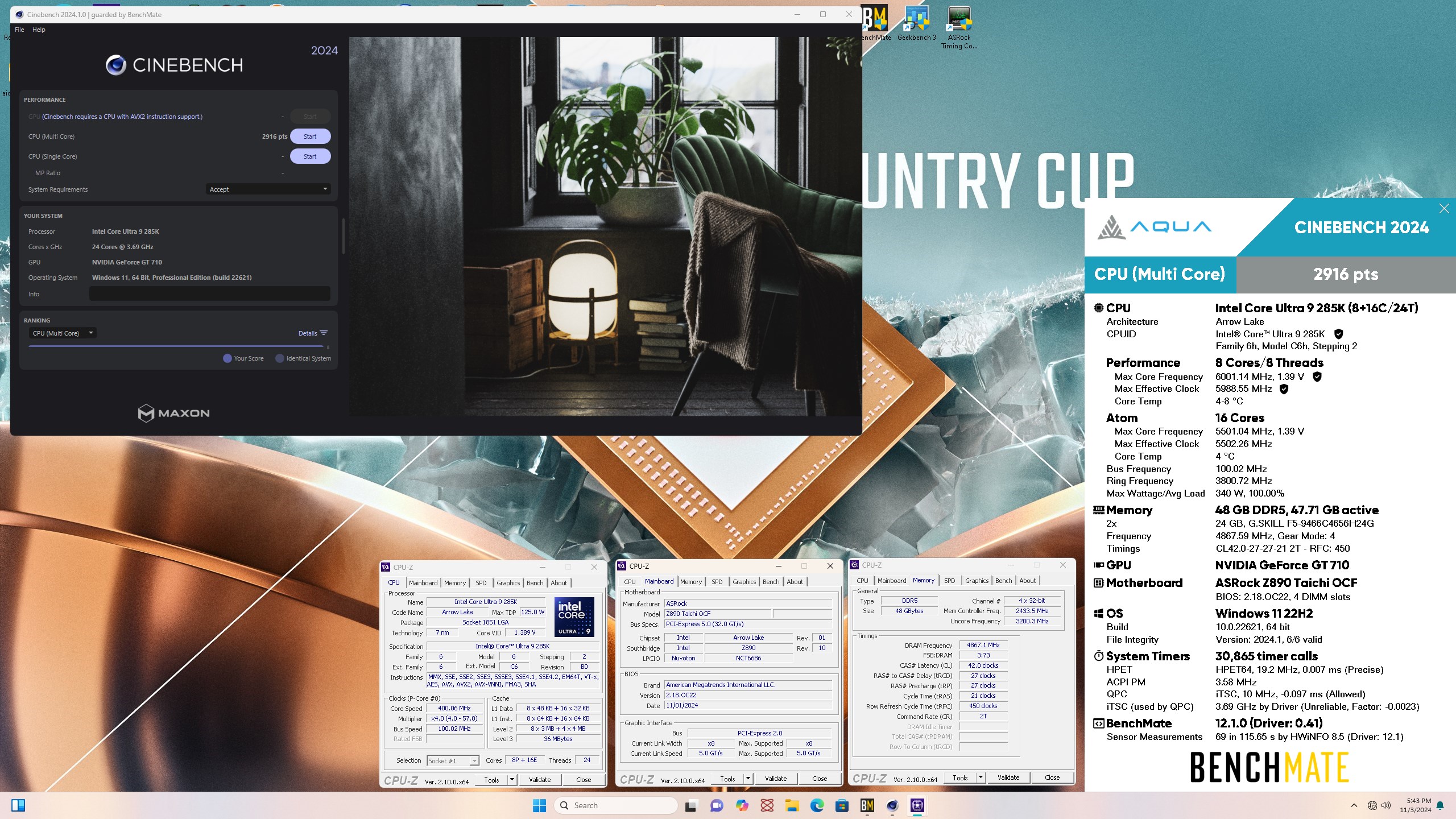Switch to Cinebench via its taskbar icon
This screenshot has width=1456, height=819.
click(x=892, y=805)
